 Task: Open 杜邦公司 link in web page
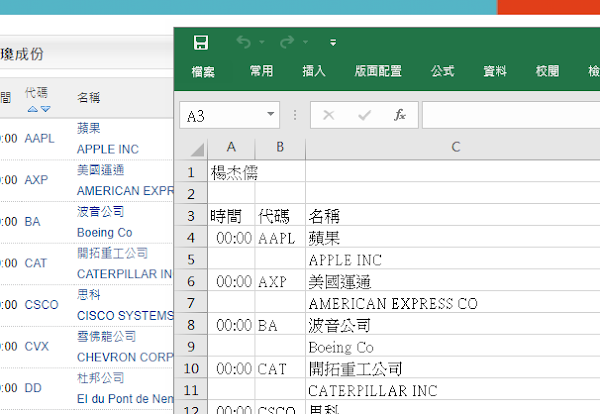pos(100,378)
